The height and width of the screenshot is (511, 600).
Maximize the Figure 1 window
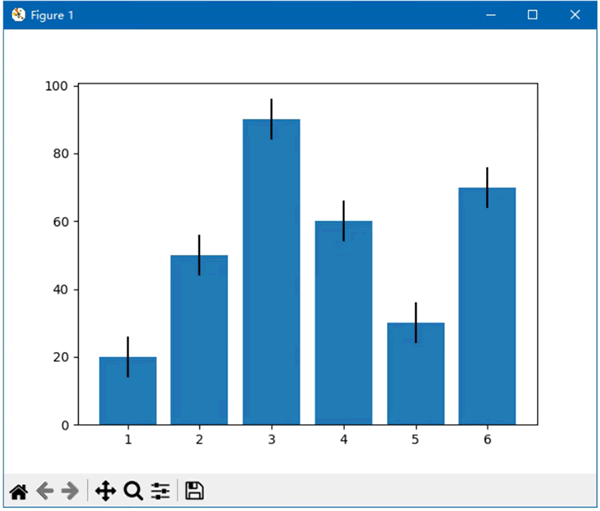point(532,15)
